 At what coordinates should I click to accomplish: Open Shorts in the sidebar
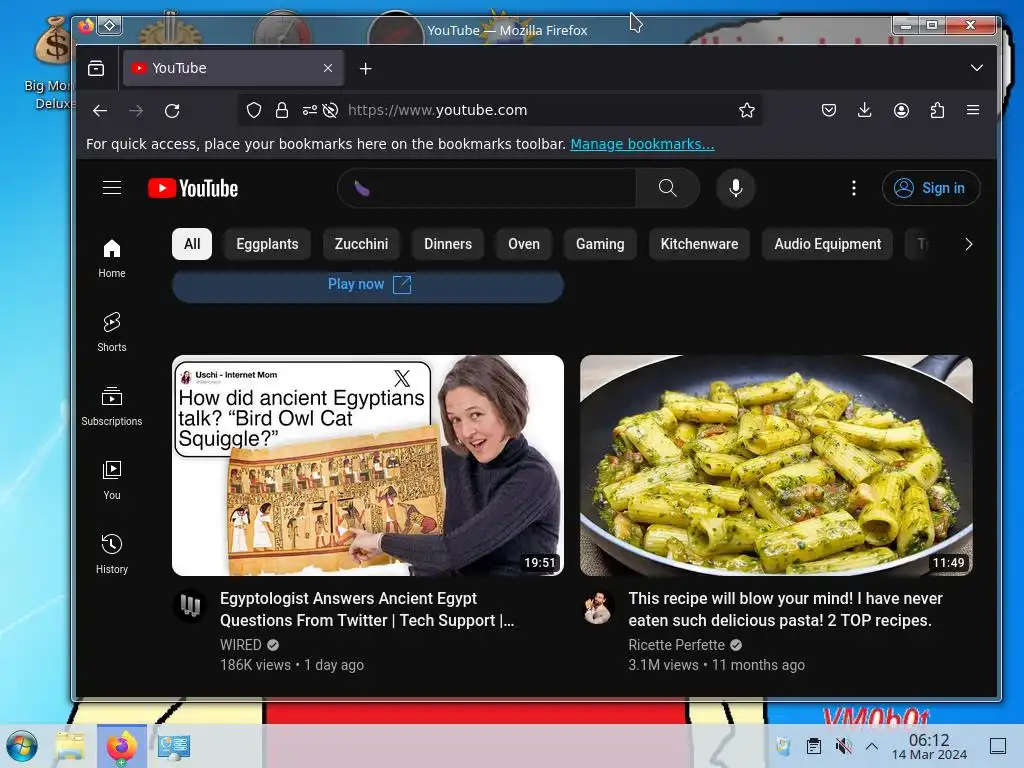point(112,332)
